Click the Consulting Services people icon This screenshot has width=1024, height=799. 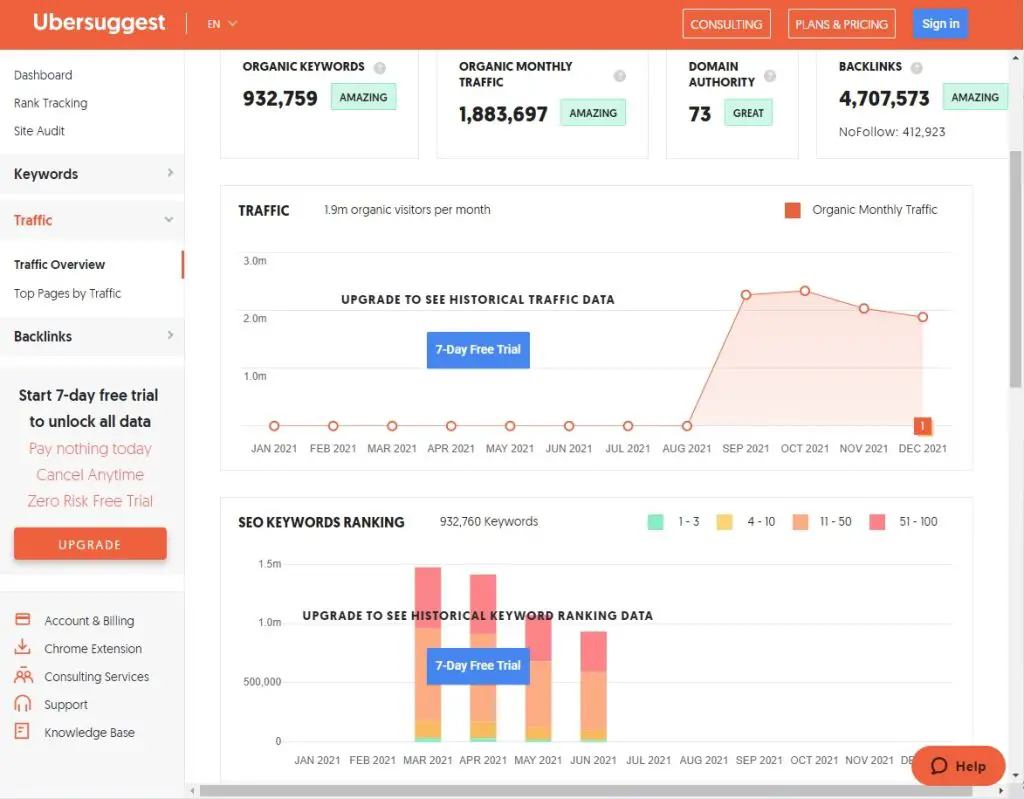pos(23,675)
